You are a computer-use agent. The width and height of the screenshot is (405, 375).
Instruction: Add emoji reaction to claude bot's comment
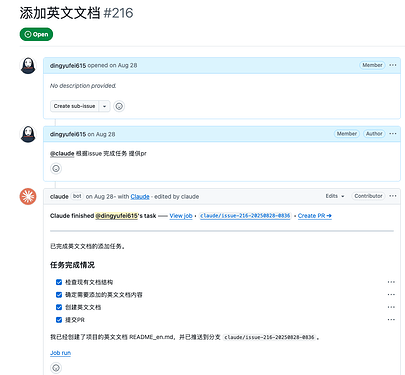[56, 368]
